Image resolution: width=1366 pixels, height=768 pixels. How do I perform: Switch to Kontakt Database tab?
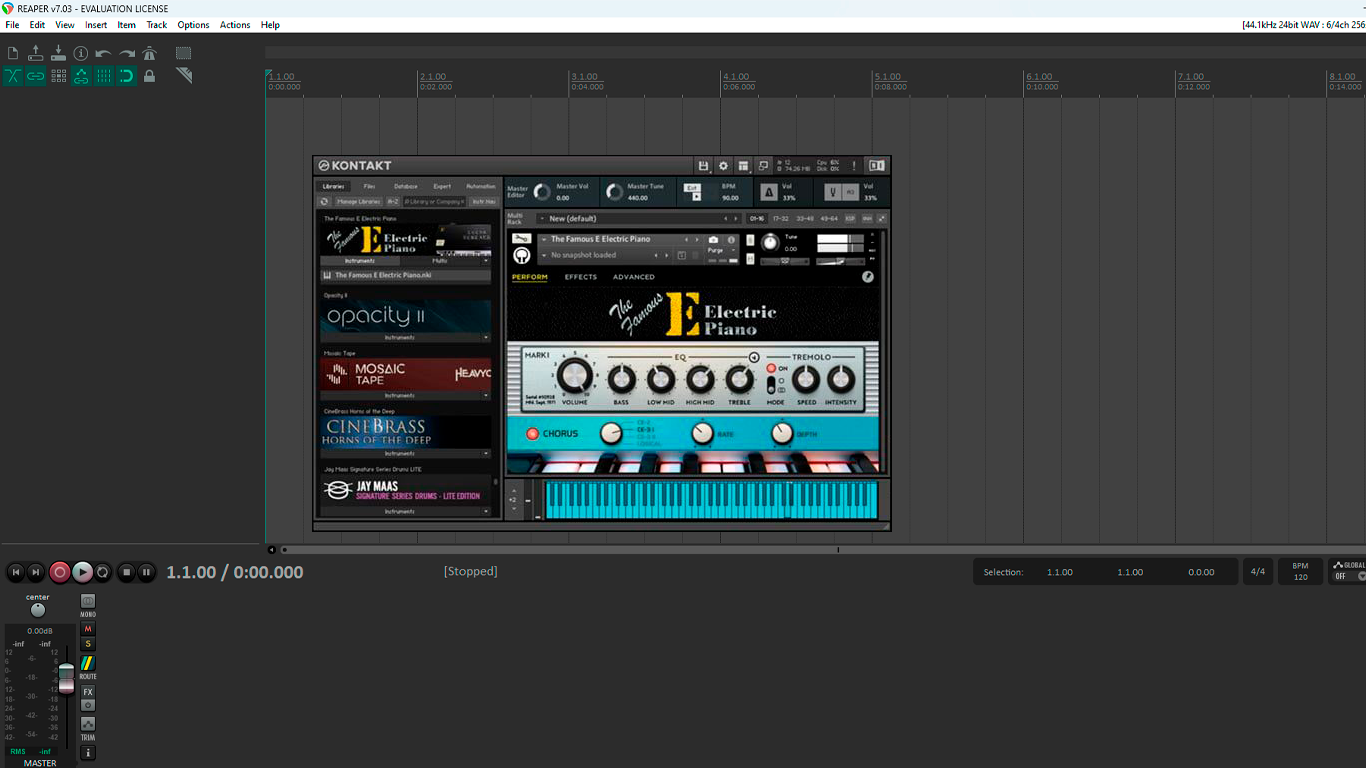[405, 186]
